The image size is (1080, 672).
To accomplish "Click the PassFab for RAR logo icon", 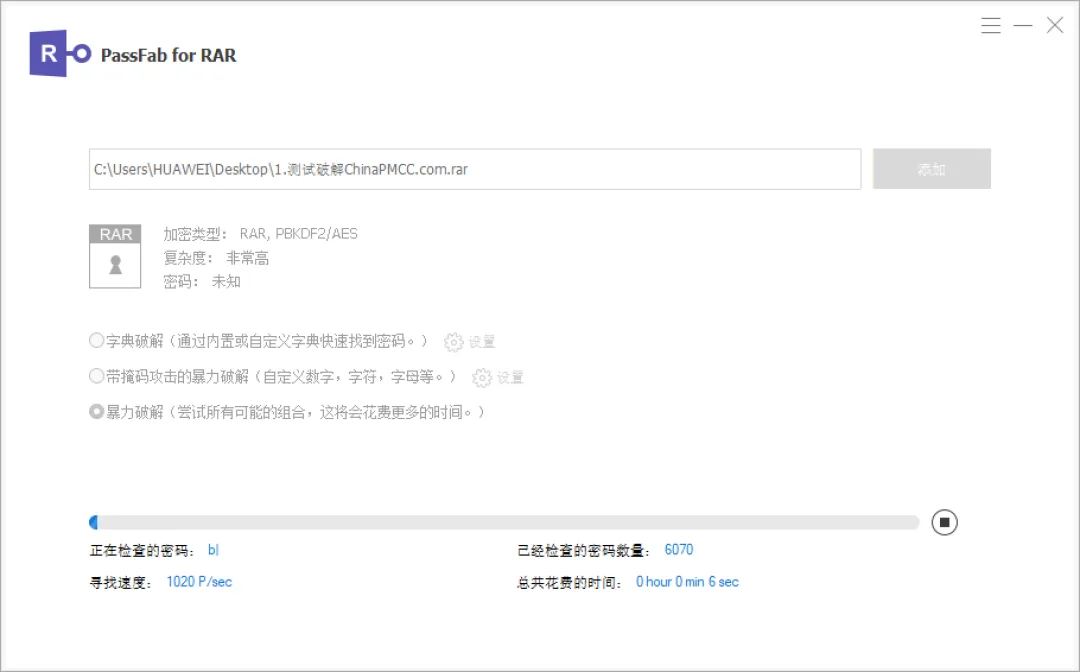I will point(60,53).
